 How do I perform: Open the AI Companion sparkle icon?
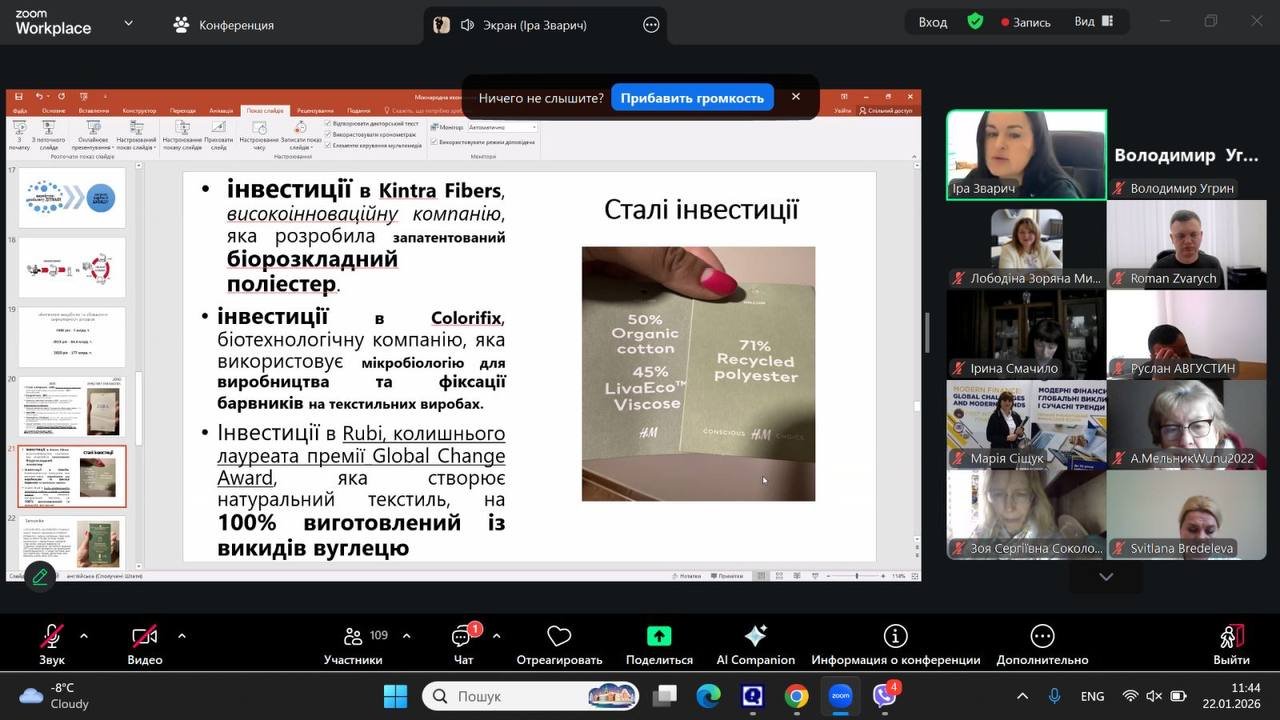coord(755,637)
